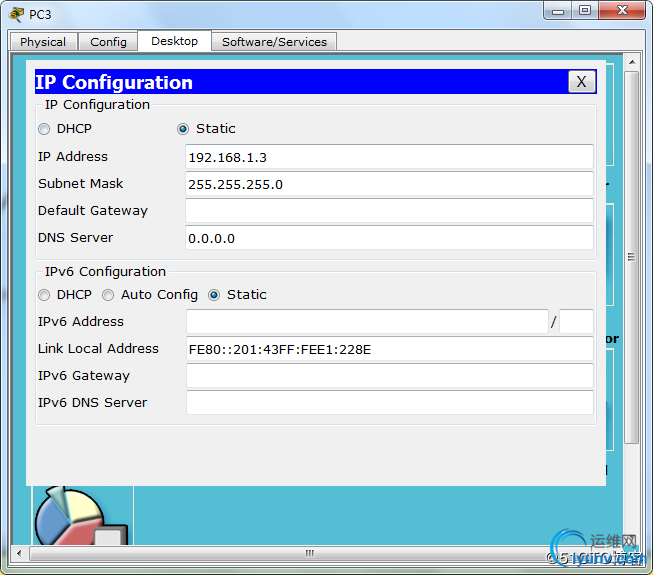Click the vertical scrollbar thumb
This screenshot has width=653, height=575.
632,257
